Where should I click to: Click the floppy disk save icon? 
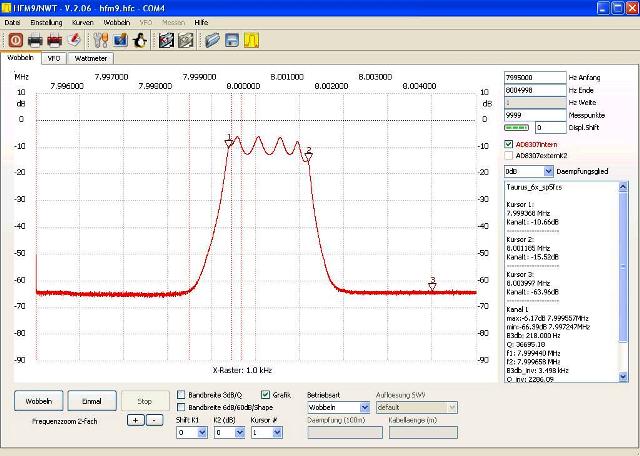pos(232,40)
